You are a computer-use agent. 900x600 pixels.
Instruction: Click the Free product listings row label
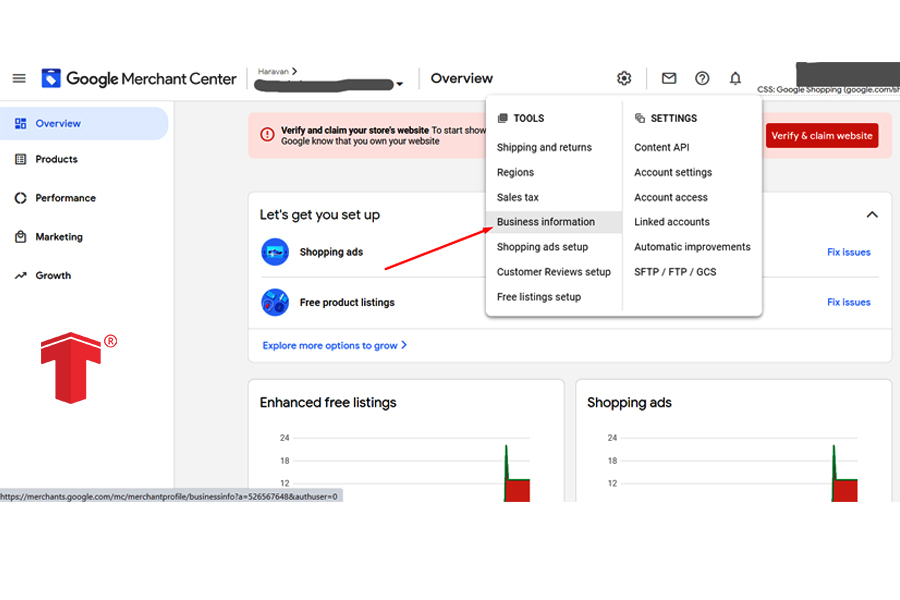[347, 302]
